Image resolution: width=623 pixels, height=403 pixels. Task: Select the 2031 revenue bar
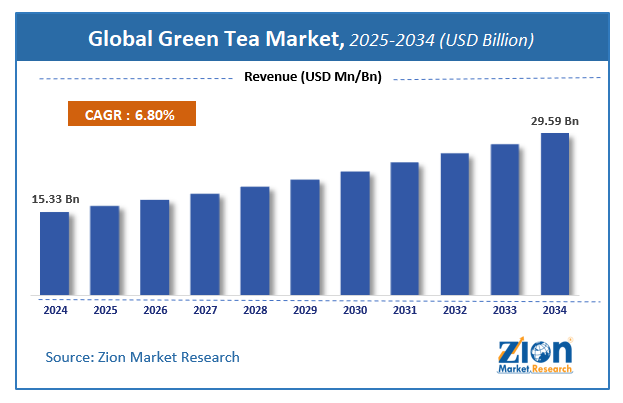pyautogui.click(x=404, y=229)
